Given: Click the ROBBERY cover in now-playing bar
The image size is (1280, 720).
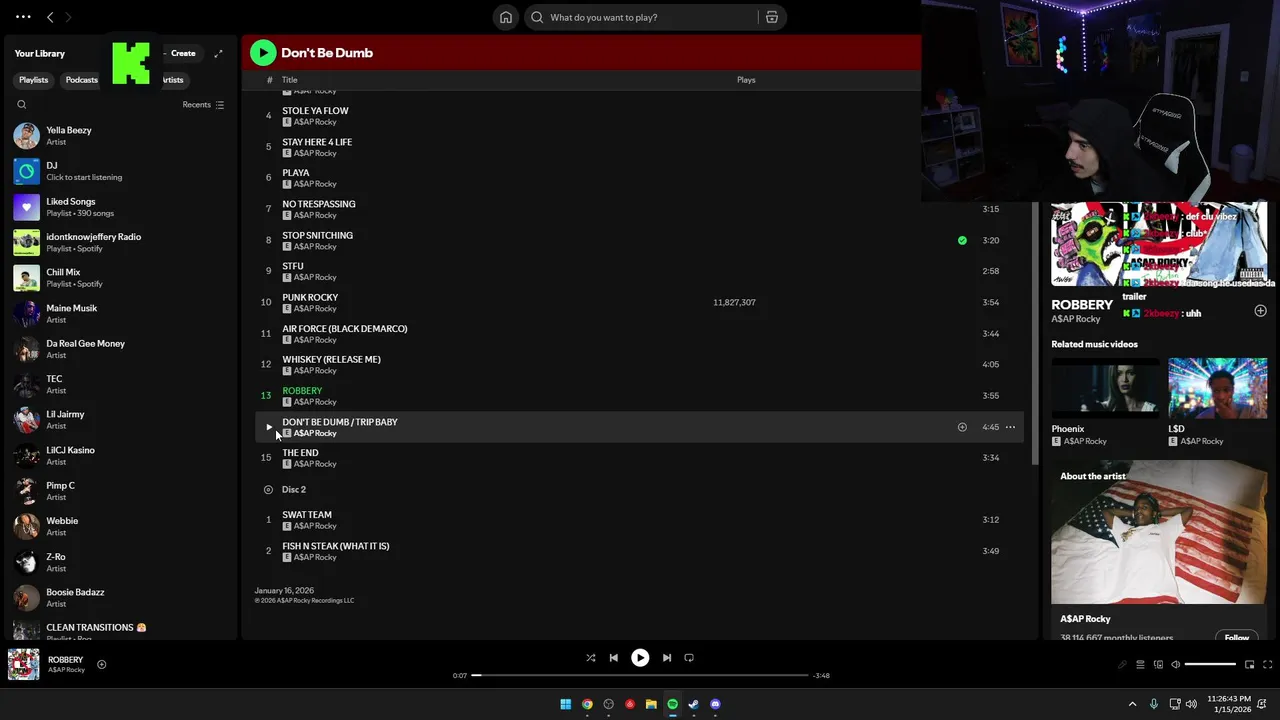Looking at the screenshot, I should click(24, 664).
